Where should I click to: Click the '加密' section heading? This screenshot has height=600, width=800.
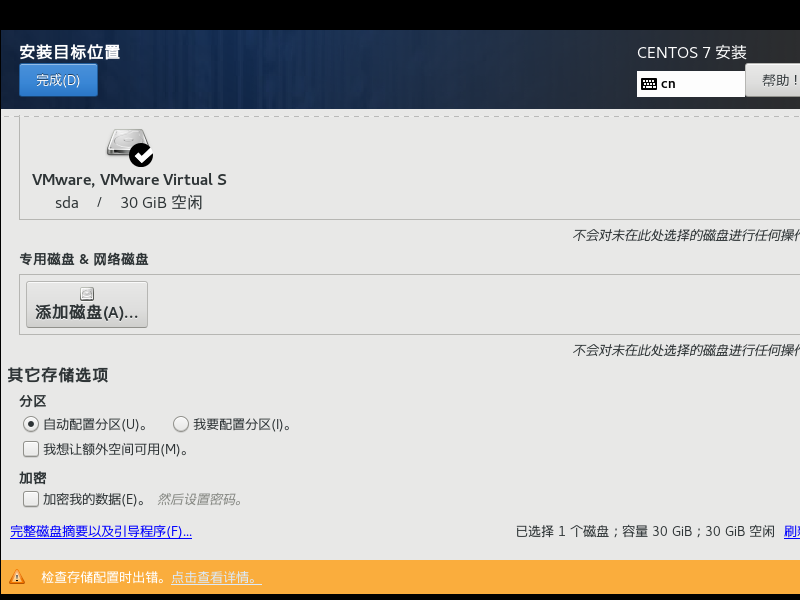pyautogui.click(x=33, y=478)
